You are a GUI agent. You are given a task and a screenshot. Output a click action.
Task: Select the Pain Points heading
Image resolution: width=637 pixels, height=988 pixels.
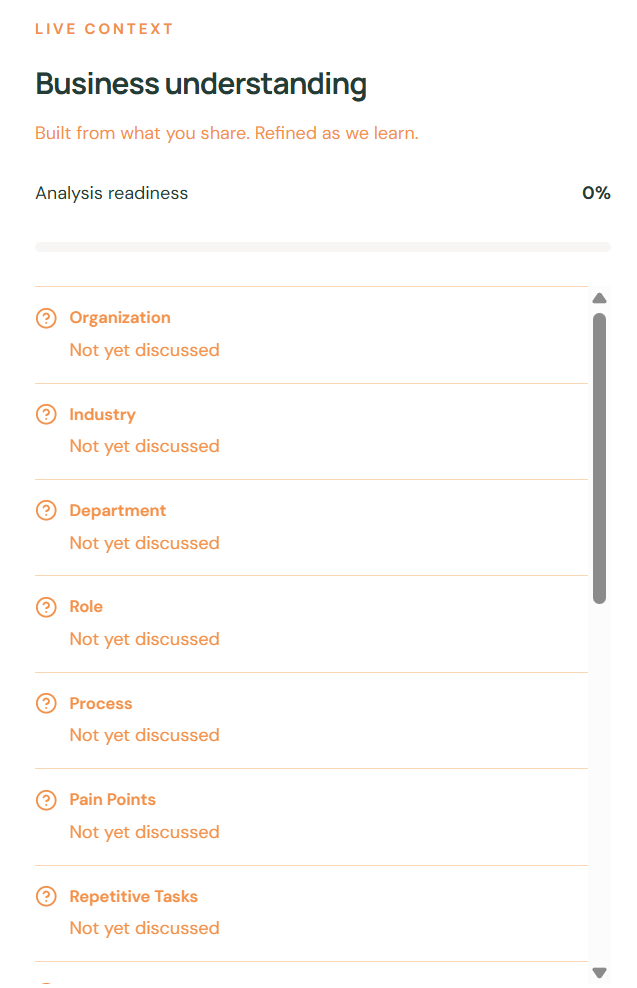(x=112, y=800)
